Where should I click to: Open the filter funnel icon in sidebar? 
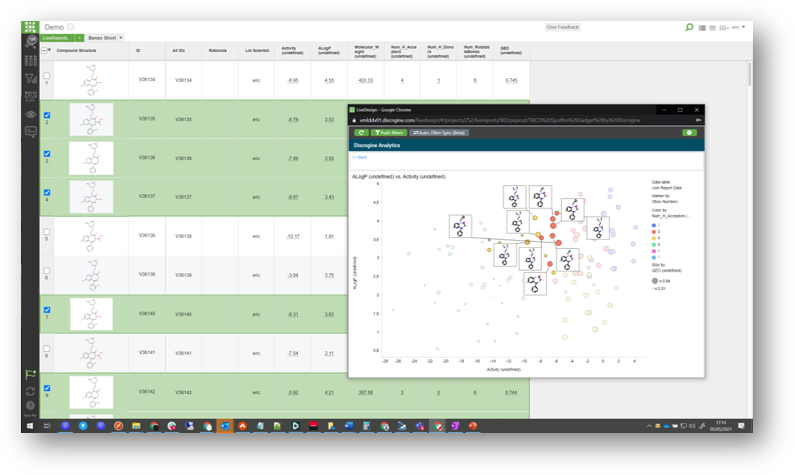(30, 78)
